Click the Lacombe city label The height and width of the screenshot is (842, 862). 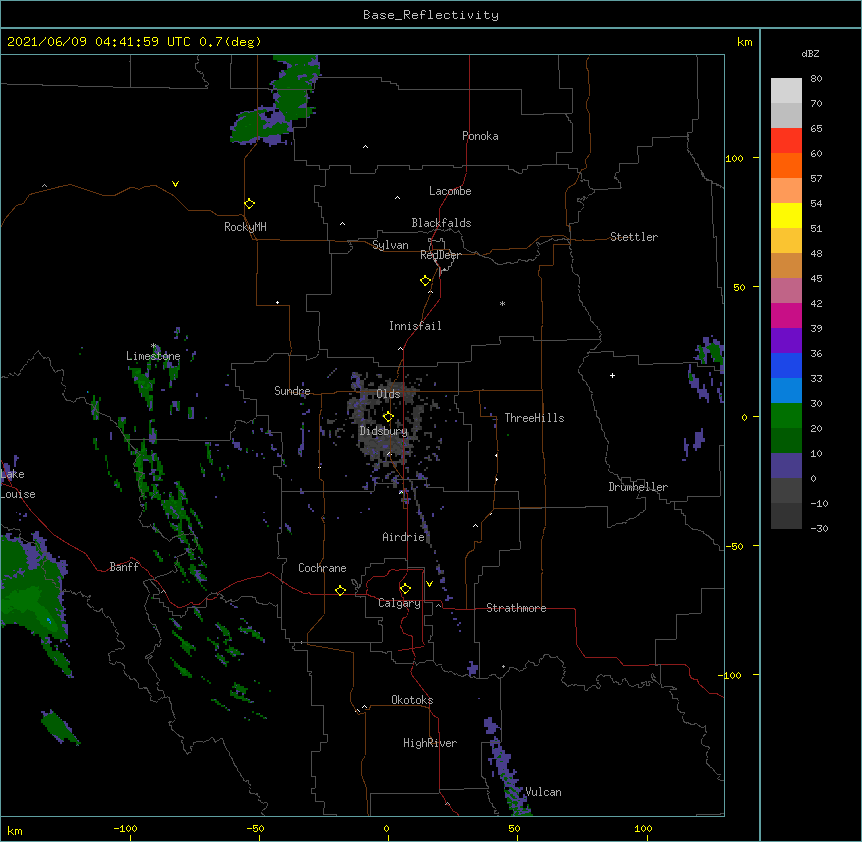tap(450, 191)
